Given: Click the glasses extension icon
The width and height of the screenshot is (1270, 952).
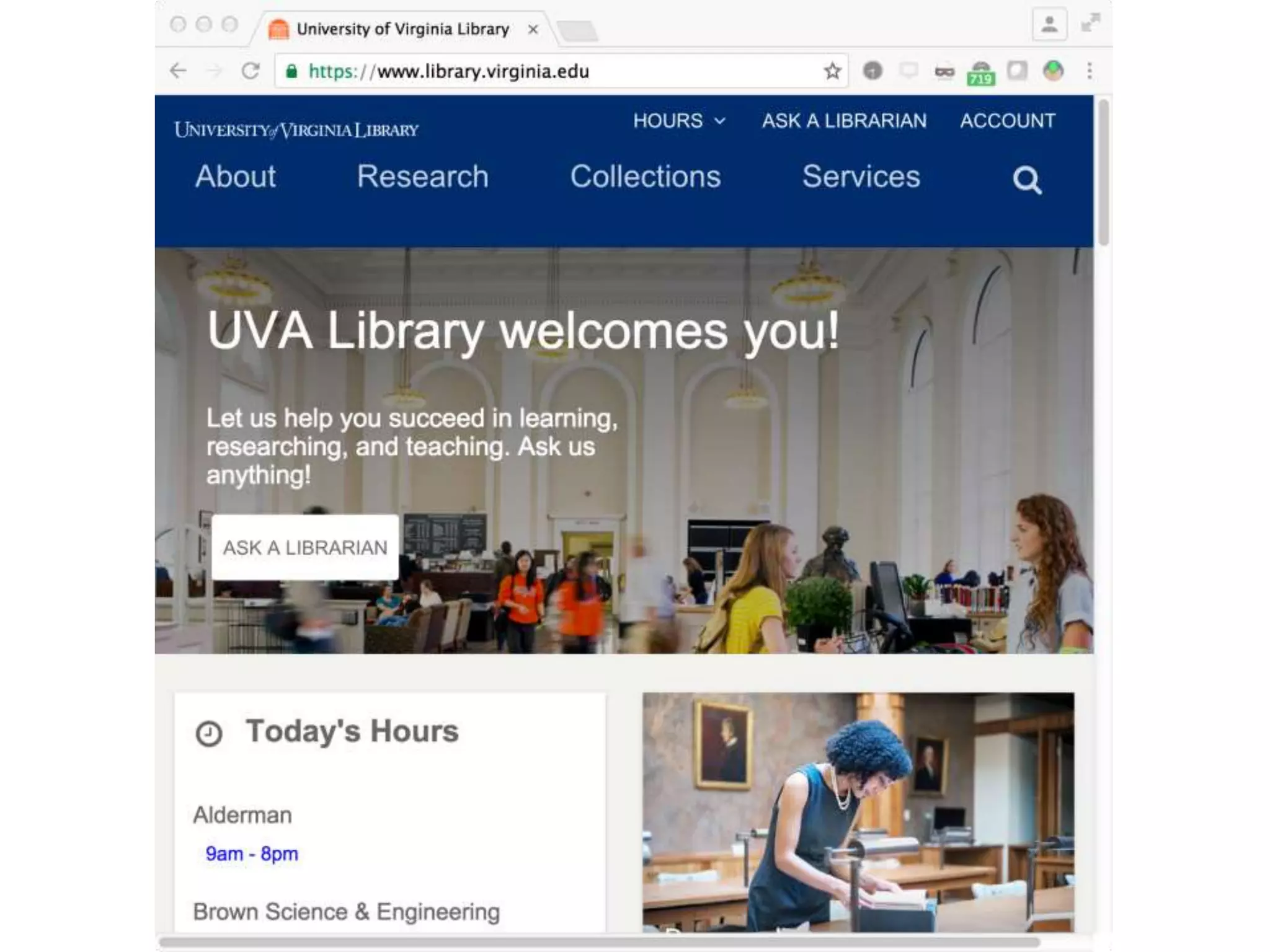Looking at the screenshot, I should click(x=944, y=72).
